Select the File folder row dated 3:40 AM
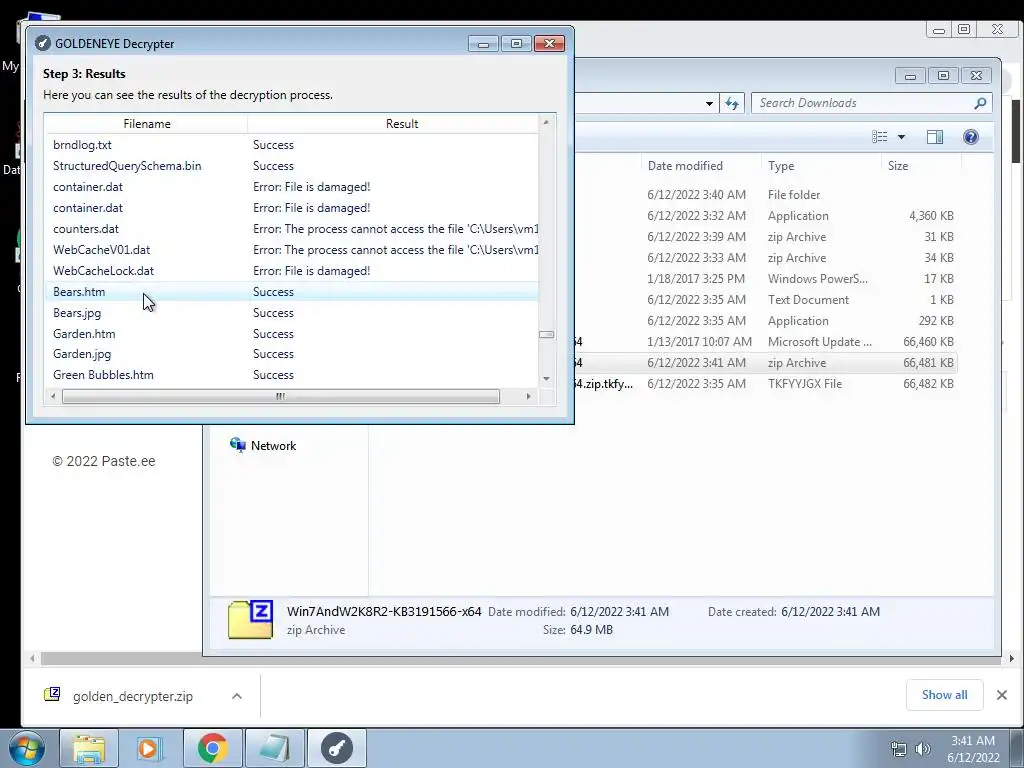 (765, 195)
